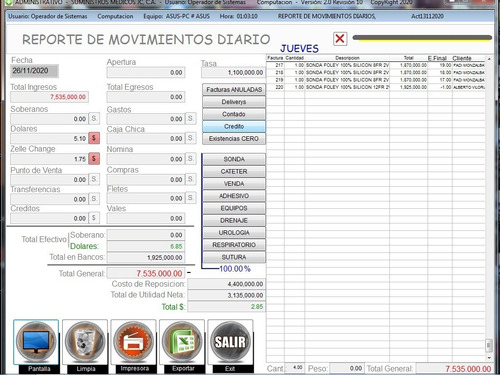Click the Tasa field showing 1,100,000.00
This screenshot has width=500, height=375.
click(233, 72)
